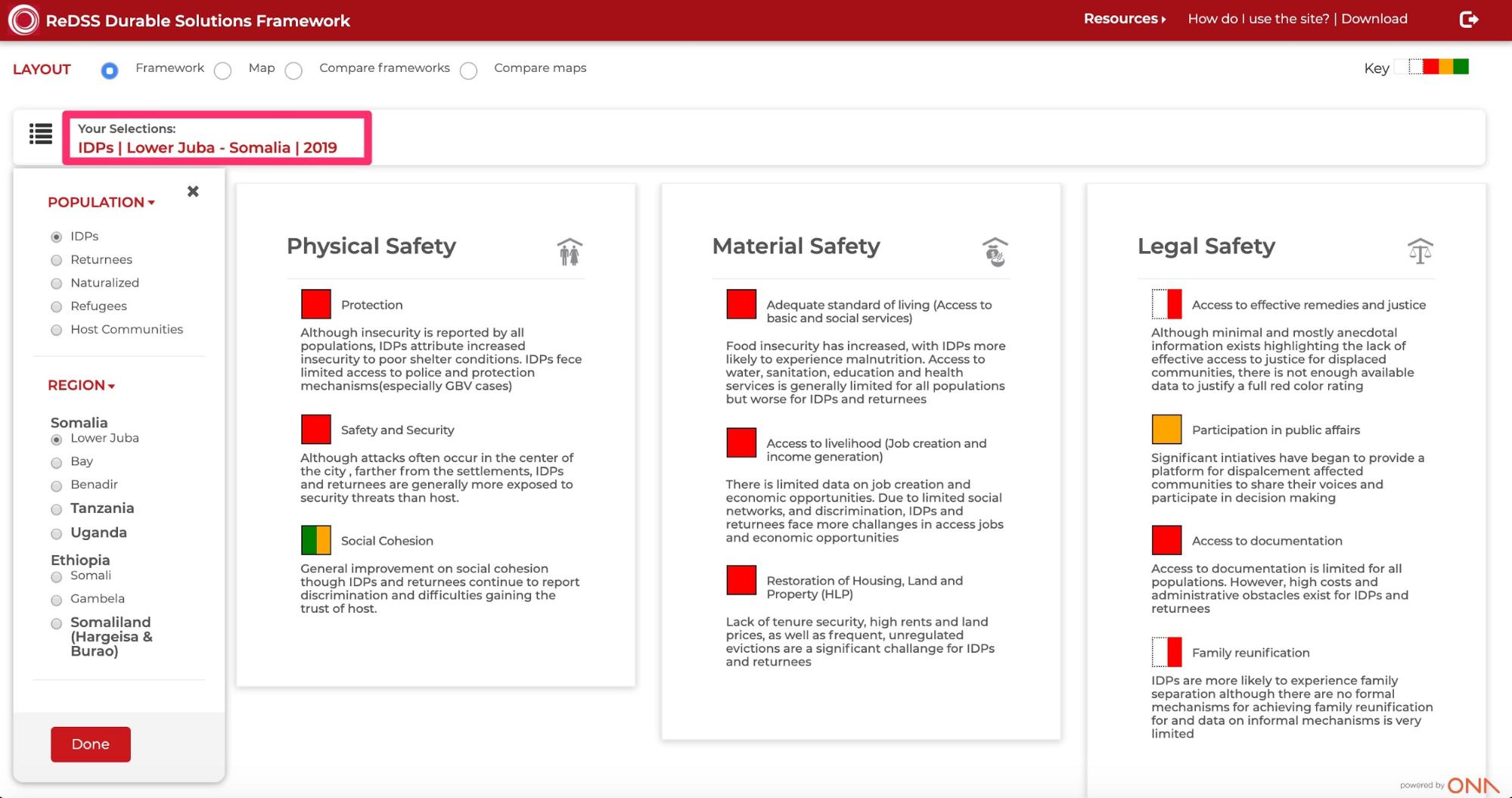Click the Legal Safety scales icon
This screenshot has height=798, width=1512.
point(1420,251)
